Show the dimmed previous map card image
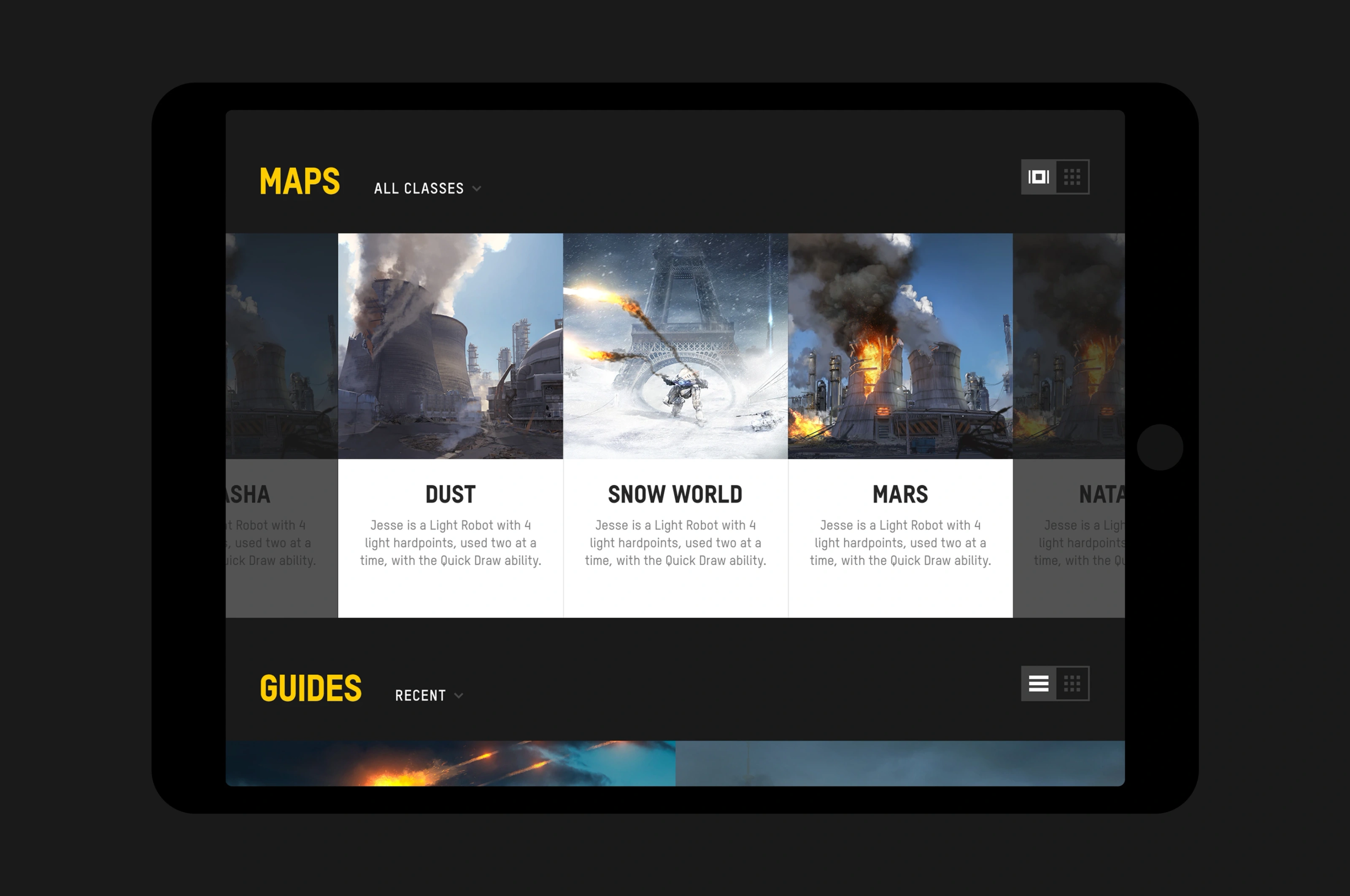 (282, 346)
